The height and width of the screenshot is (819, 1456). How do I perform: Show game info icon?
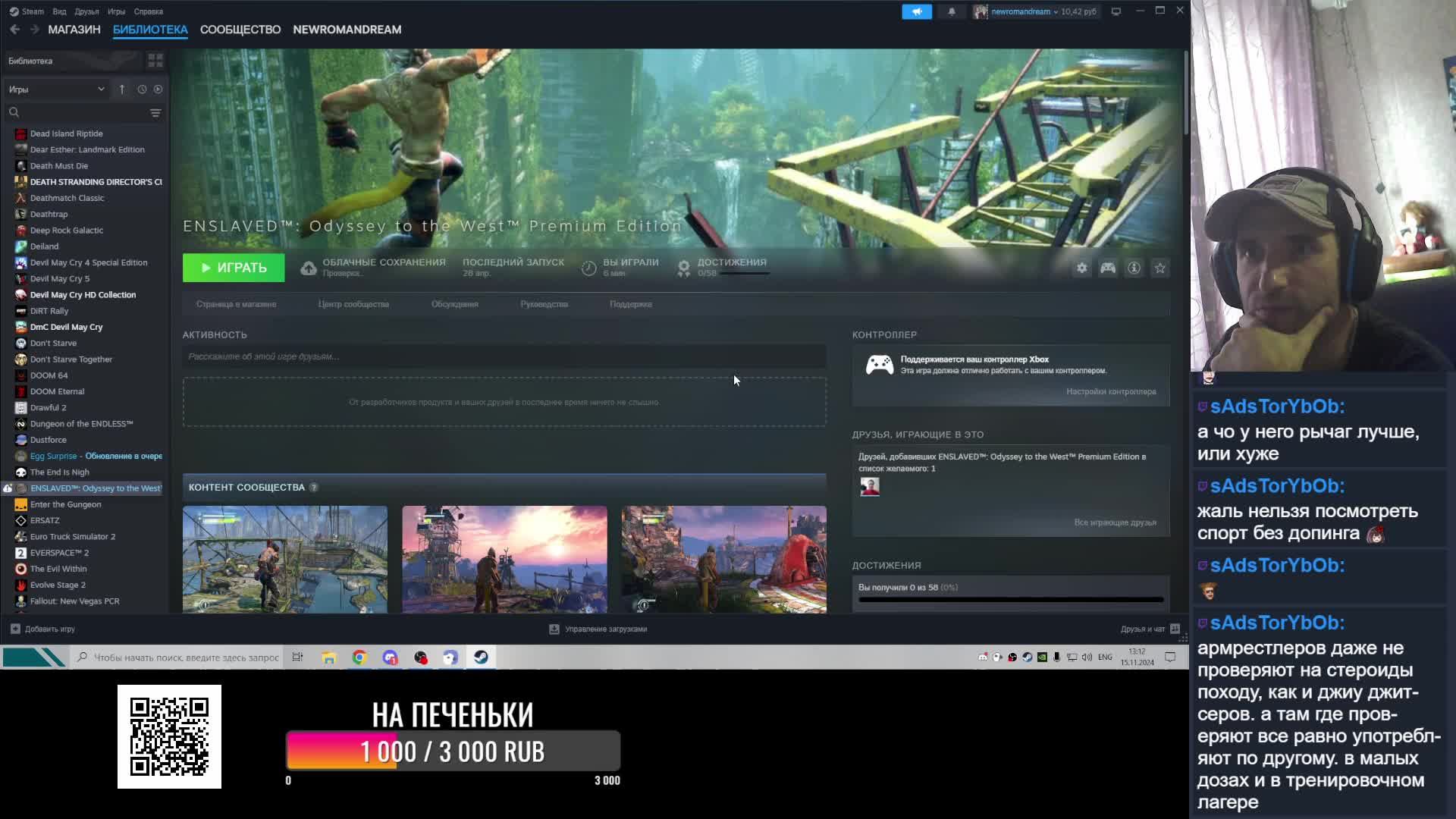pos(1134,268)
